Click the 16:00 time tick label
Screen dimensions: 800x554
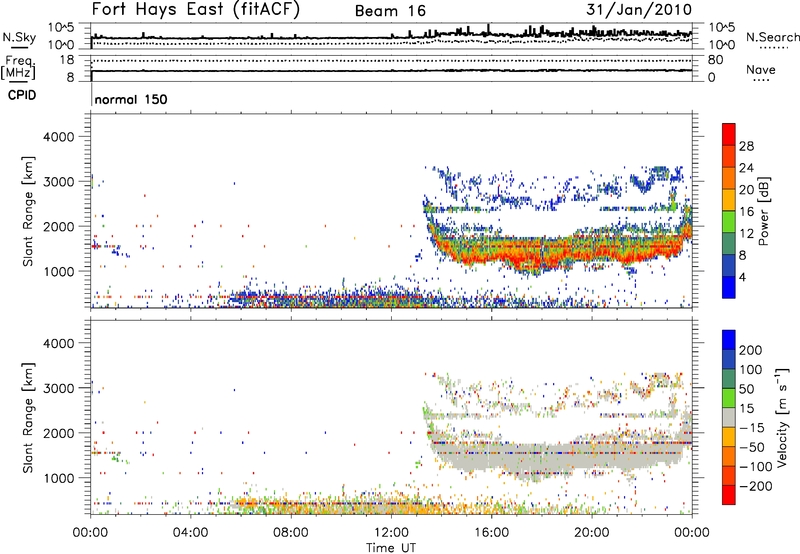tap(491, 533)
